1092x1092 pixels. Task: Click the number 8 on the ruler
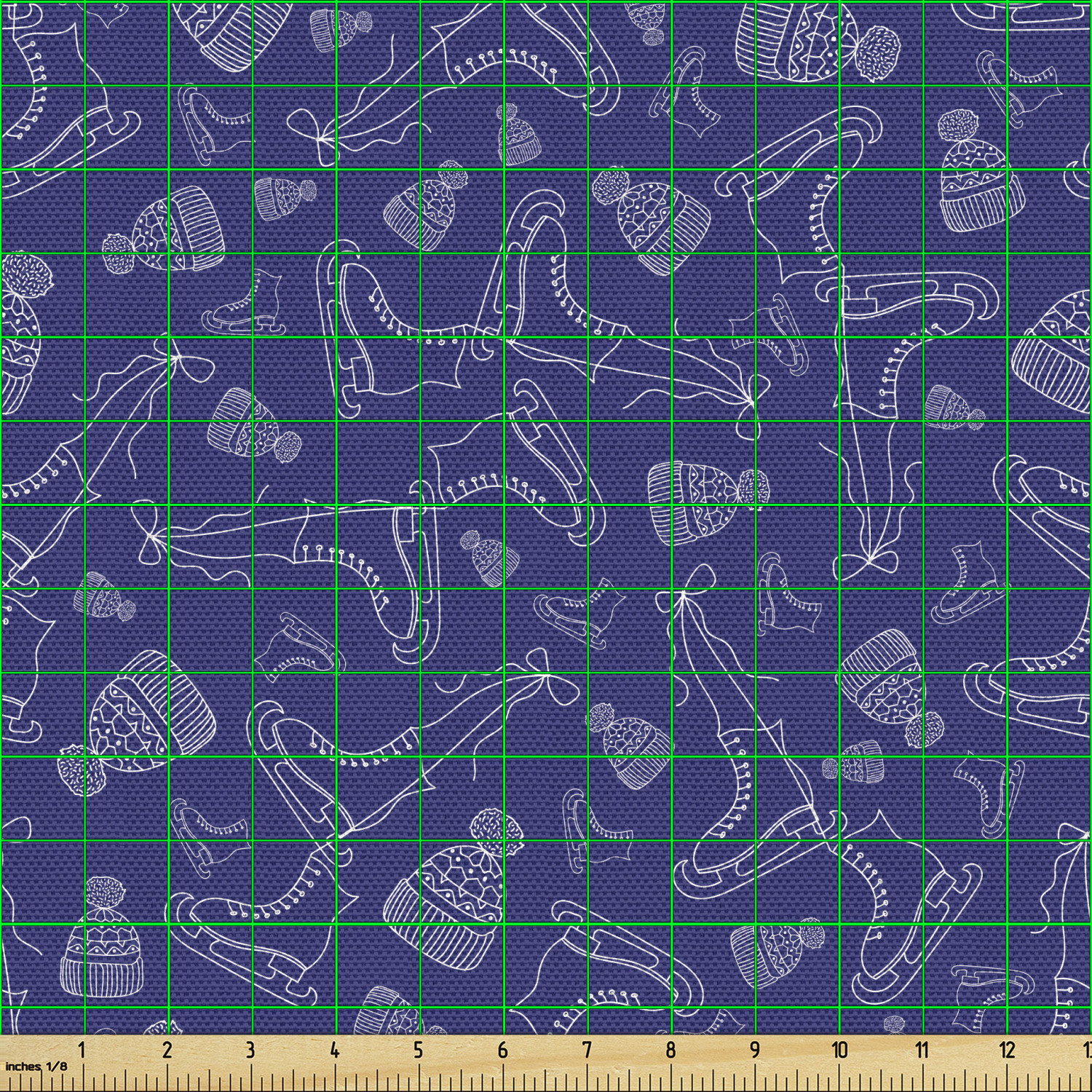[670, 1050]
